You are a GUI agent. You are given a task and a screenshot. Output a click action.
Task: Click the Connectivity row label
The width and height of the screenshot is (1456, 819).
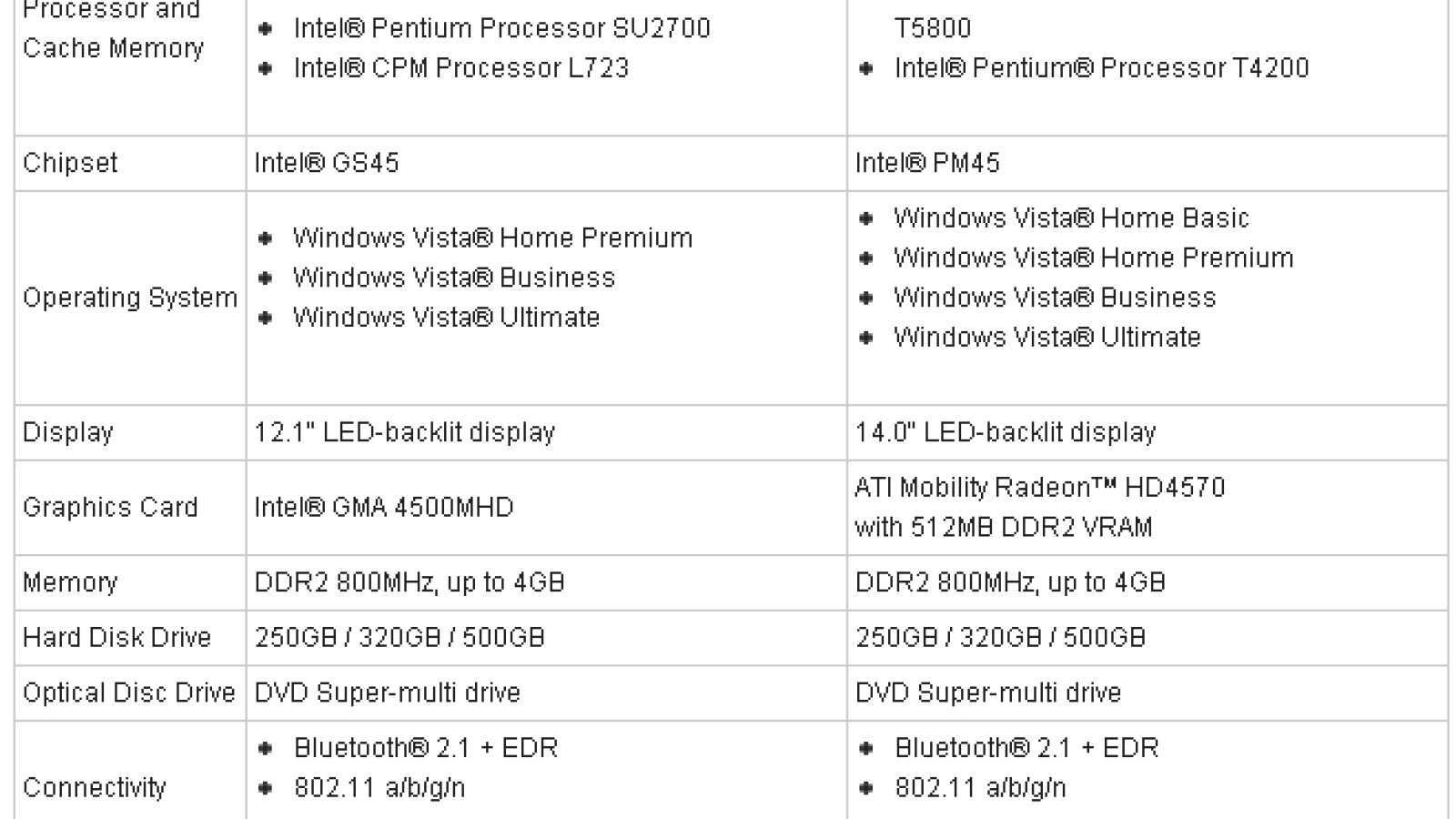click(x=94, y=787)
